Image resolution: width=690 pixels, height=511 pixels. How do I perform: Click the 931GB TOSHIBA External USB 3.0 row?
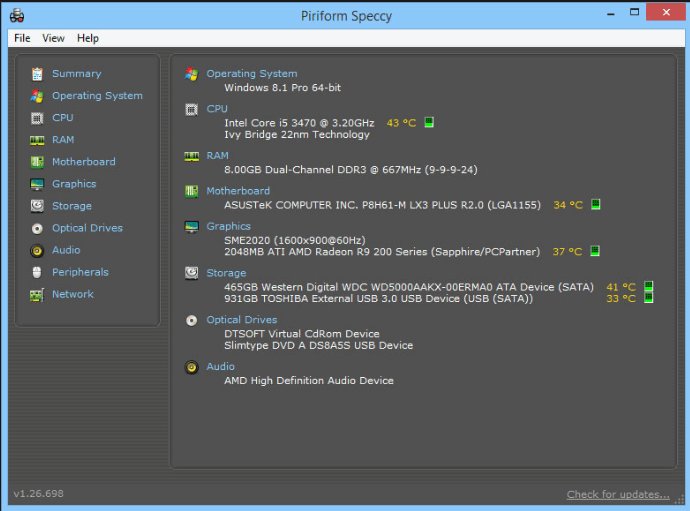pos(378,298)
